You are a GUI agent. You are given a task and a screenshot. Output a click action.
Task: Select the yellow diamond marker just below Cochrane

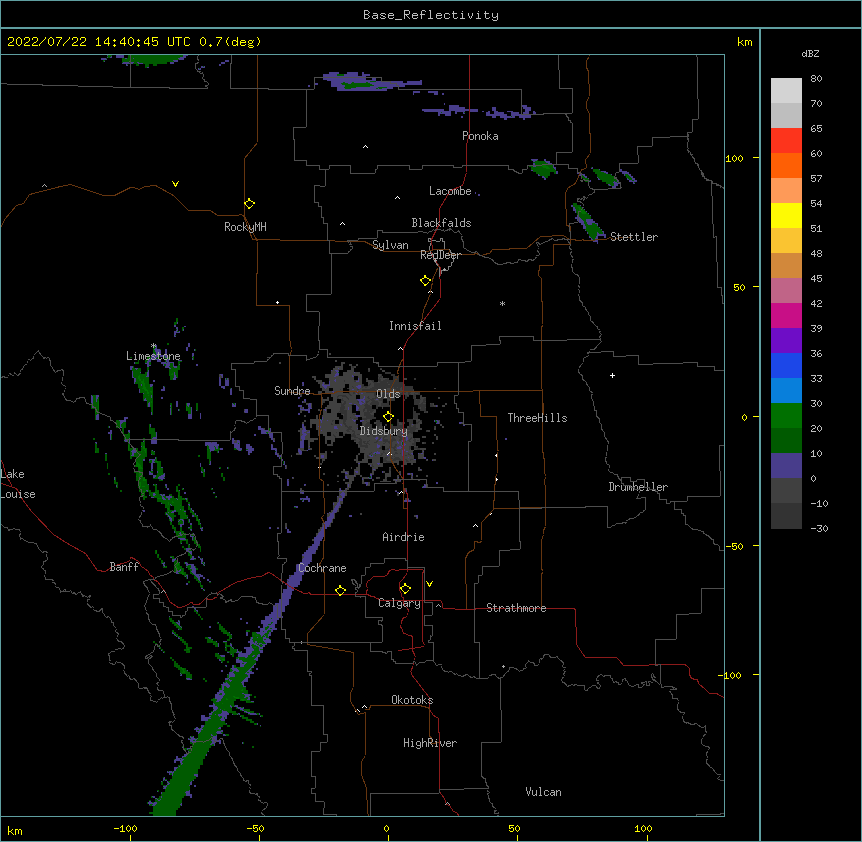pos(340,590)
